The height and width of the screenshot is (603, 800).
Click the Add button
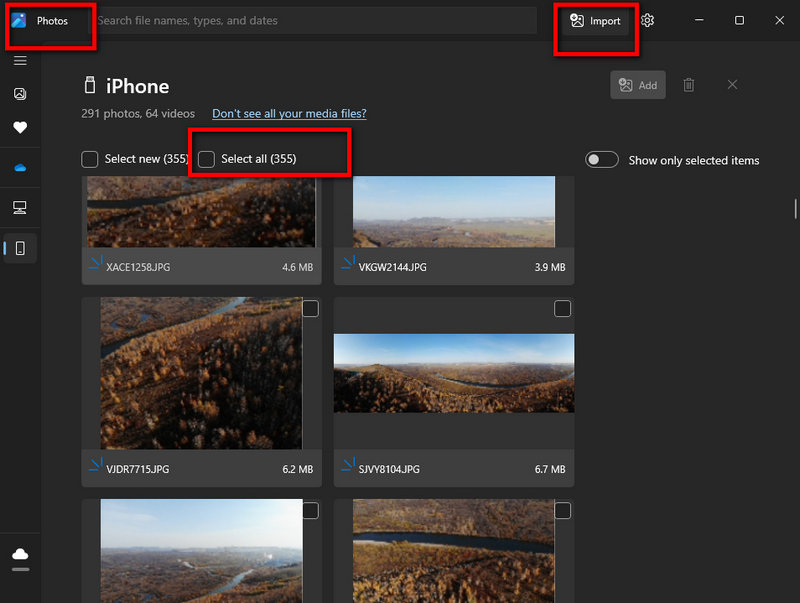click(x=638, y=85)
